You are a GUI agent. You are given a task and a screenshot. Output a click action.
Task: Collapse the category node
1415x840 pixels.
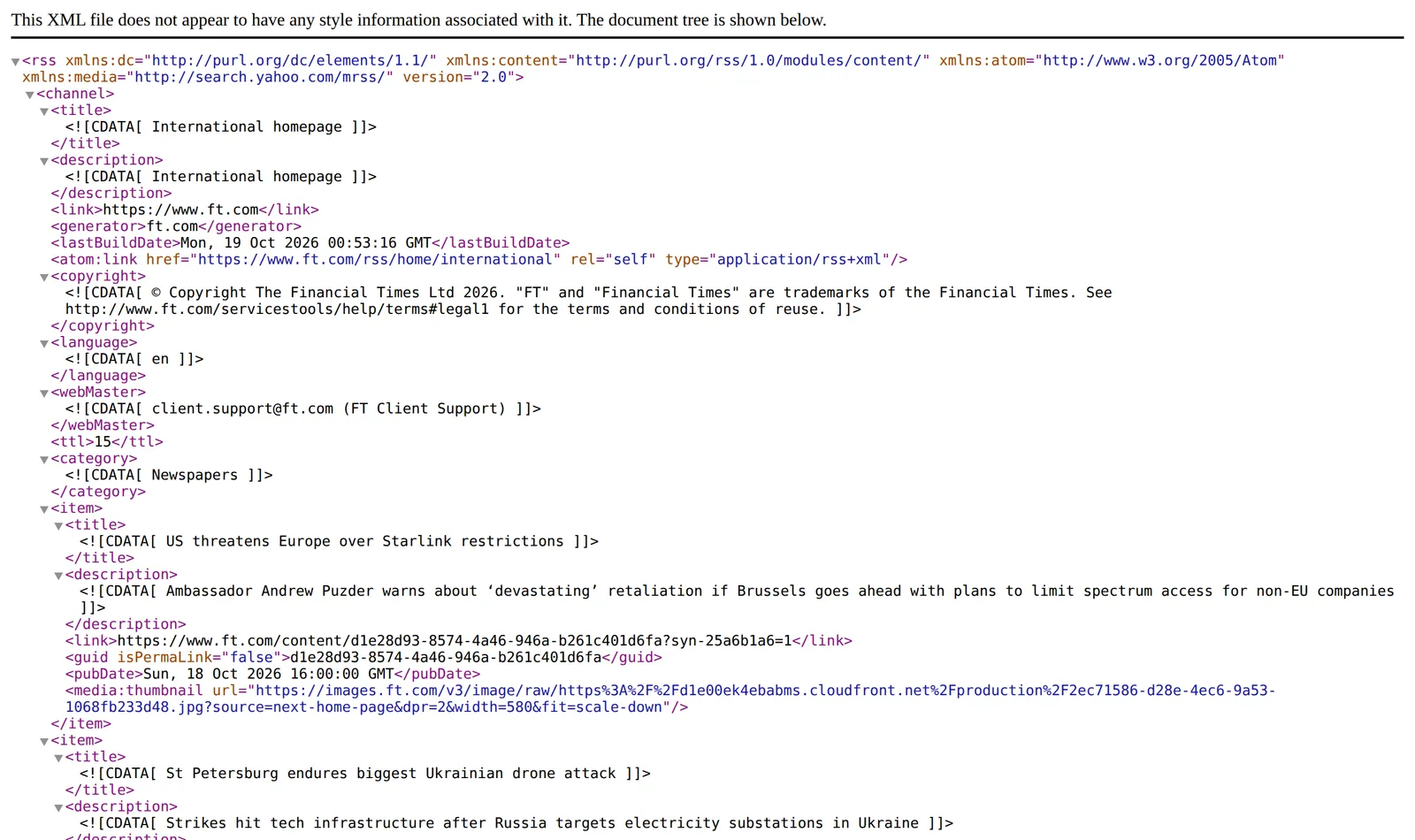point(43,459)
